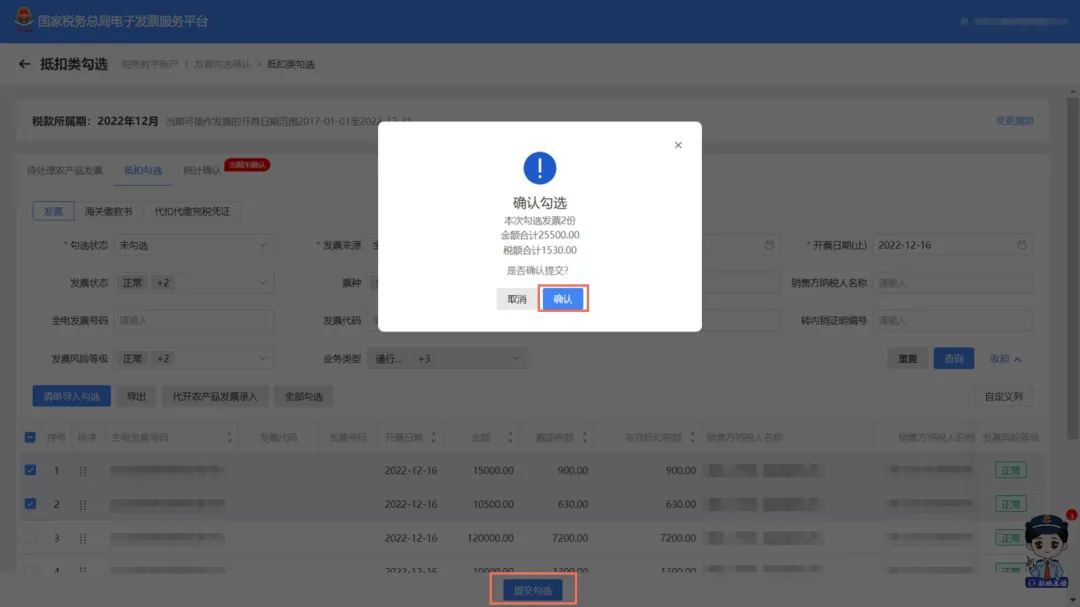The image size is (1080, 607).
Task: Click the 转内销证明编号 input field
Action: coord(953,320)
